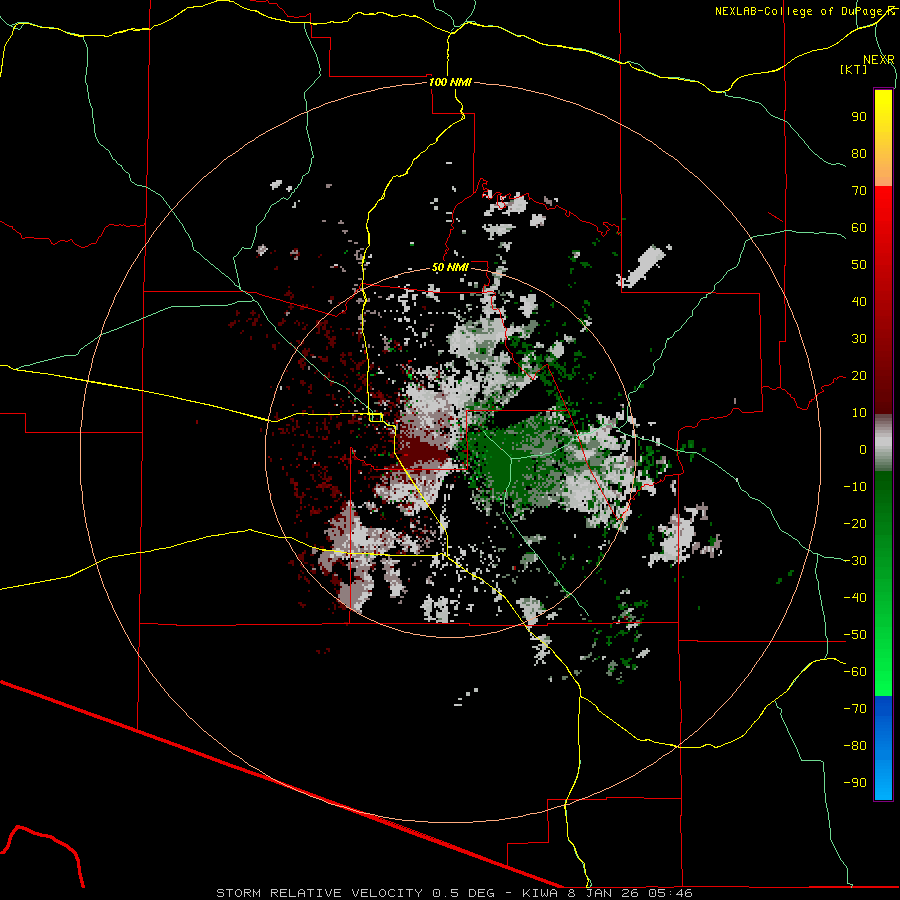Screen dimensions: 900x900
Task: Click the 70 value on velocity scale
Action: (859, 191)
